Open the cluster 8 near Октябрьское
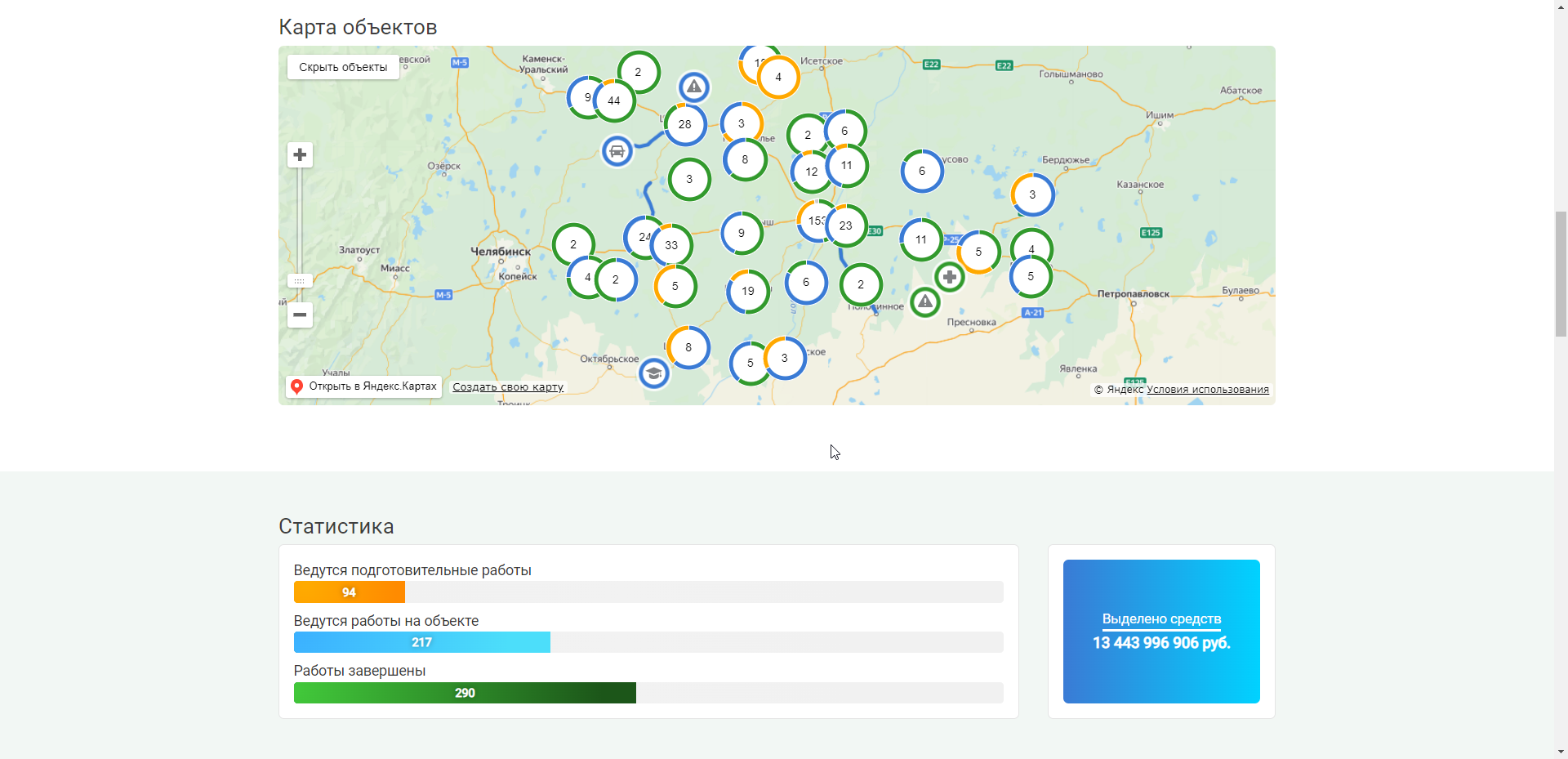 pyautogui.click(x=688, y=347)
